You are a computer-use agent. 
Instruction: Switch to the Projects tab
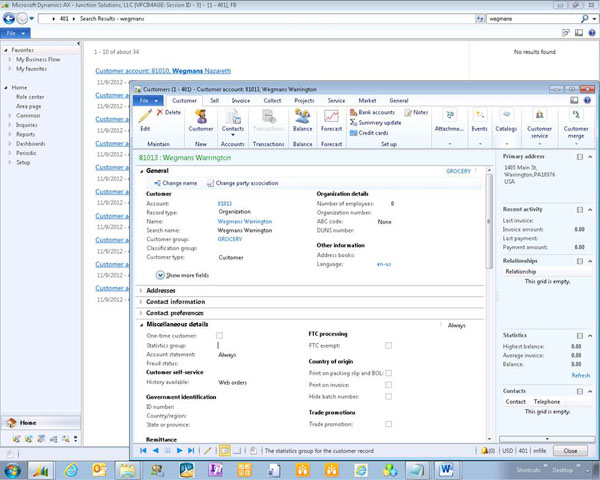click(x=304, y=100)
